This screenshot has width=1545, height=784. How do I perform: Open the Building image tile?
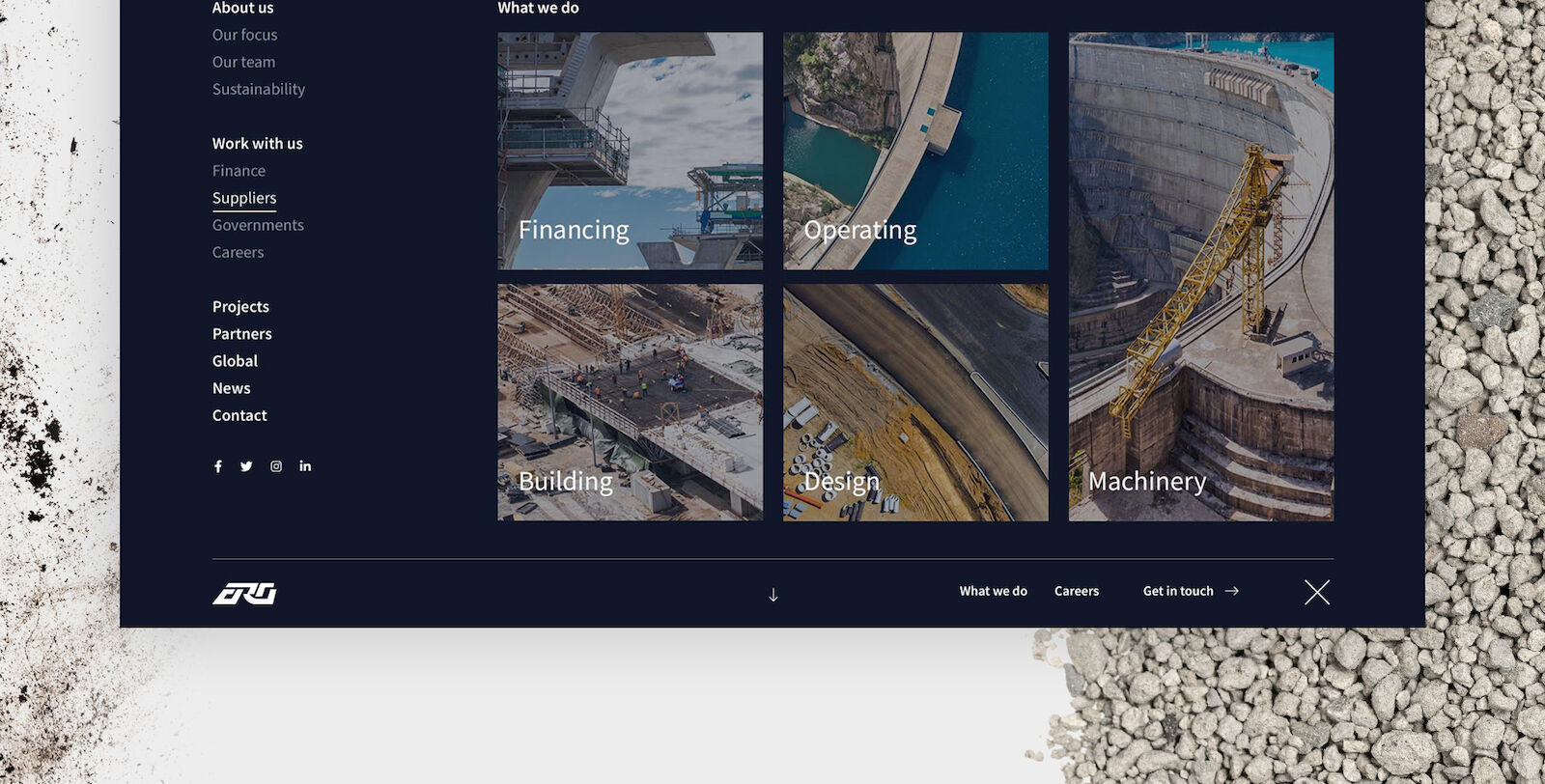tap(630, 402)
